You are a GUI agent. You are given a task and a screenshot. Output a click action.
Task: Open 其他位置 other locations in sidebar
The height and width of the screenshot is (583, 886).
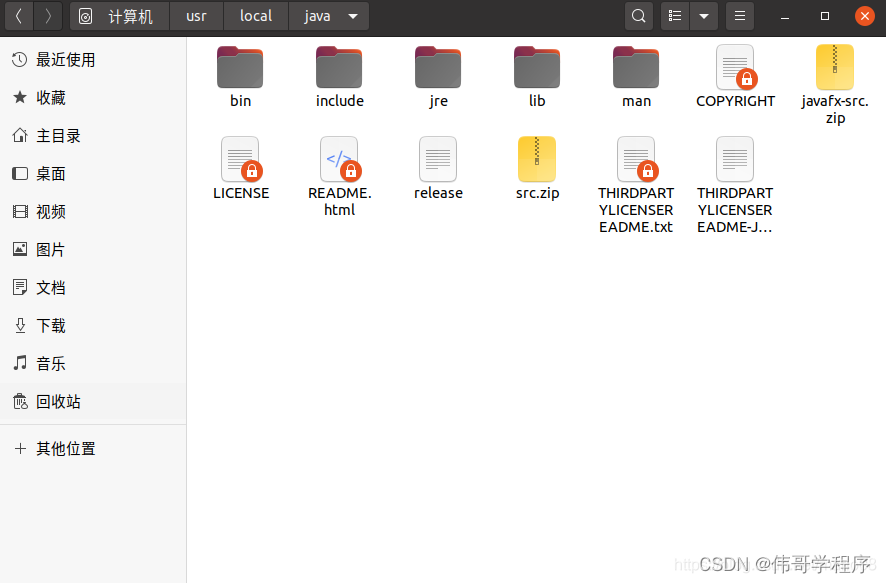93,449
